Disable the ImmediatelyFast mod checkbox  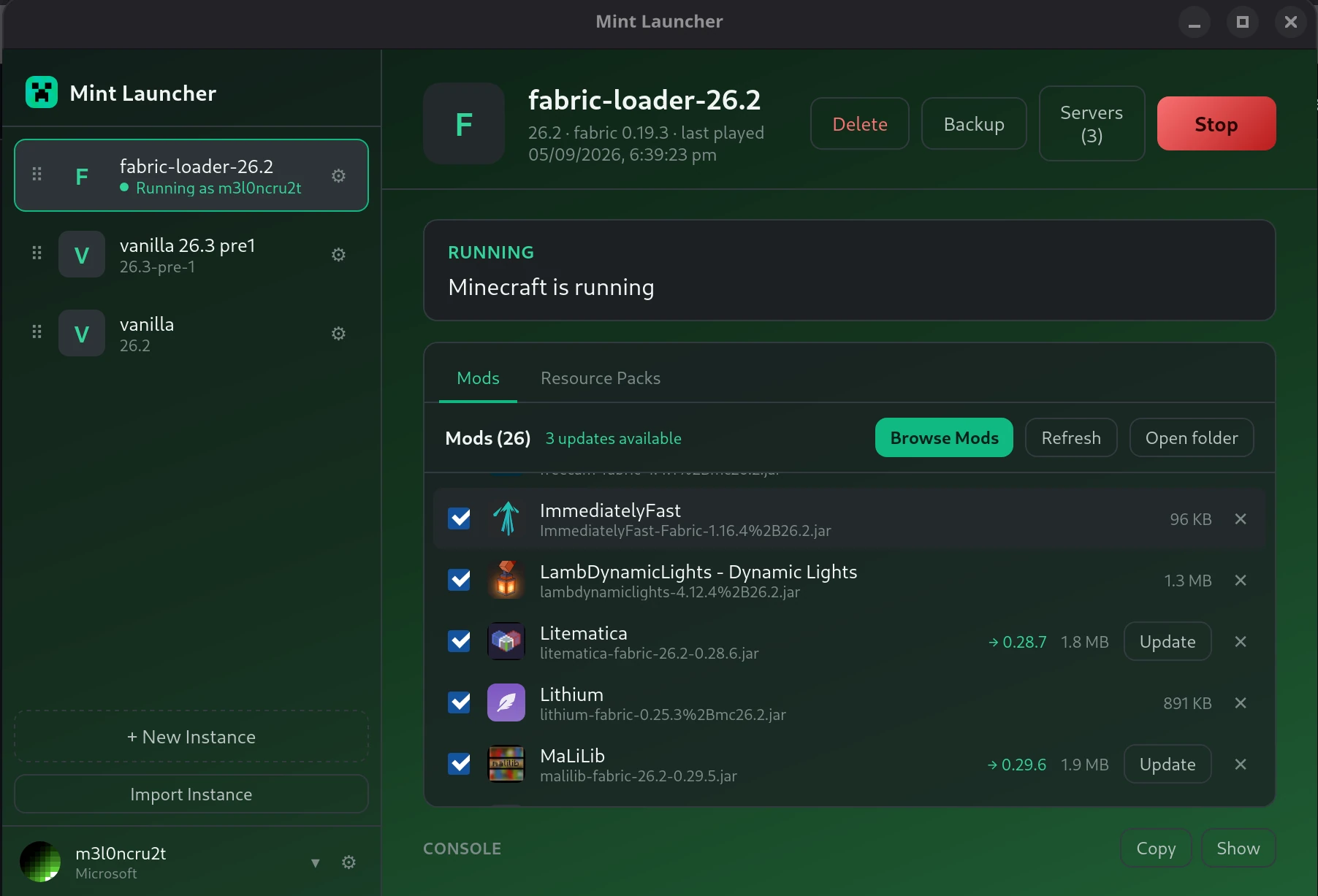(460, 518)
